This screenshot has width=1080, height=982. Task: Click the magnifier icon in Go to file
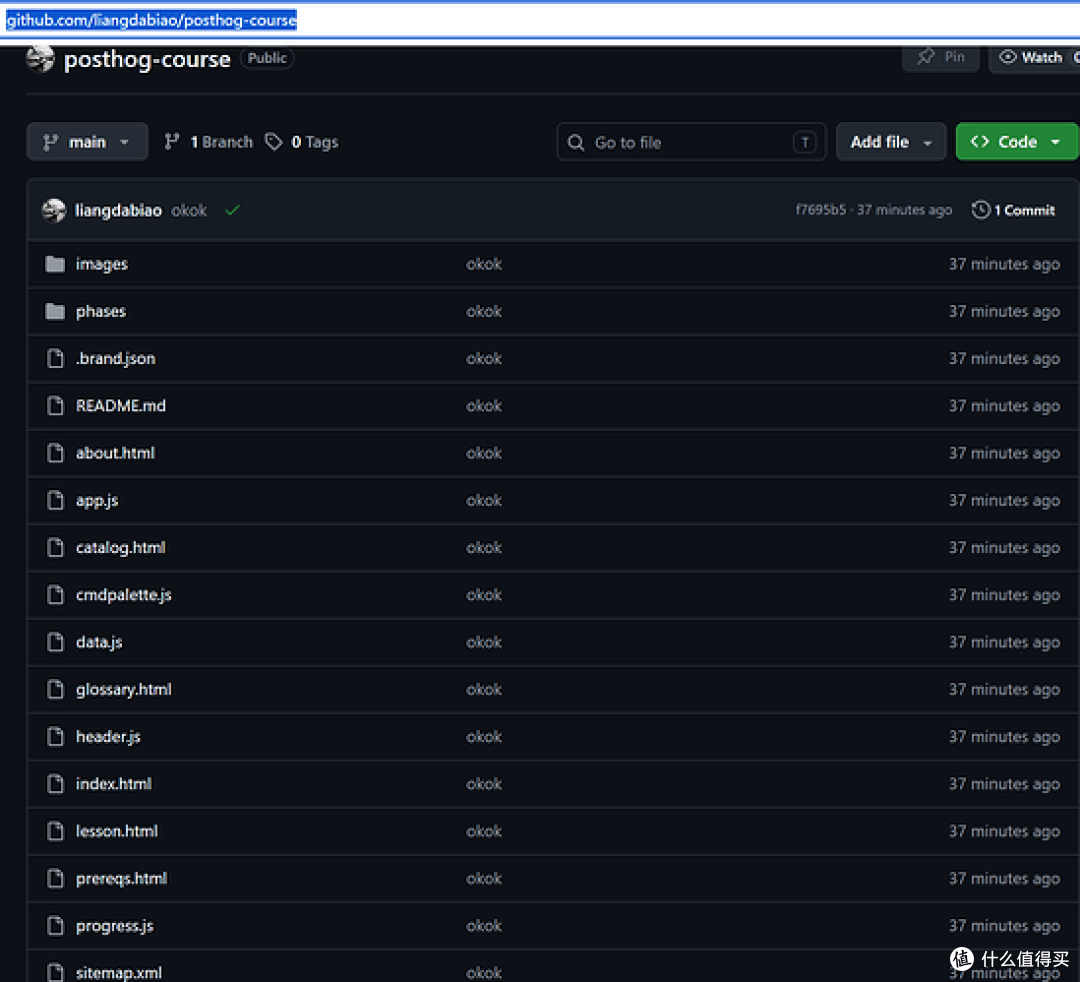576,143
